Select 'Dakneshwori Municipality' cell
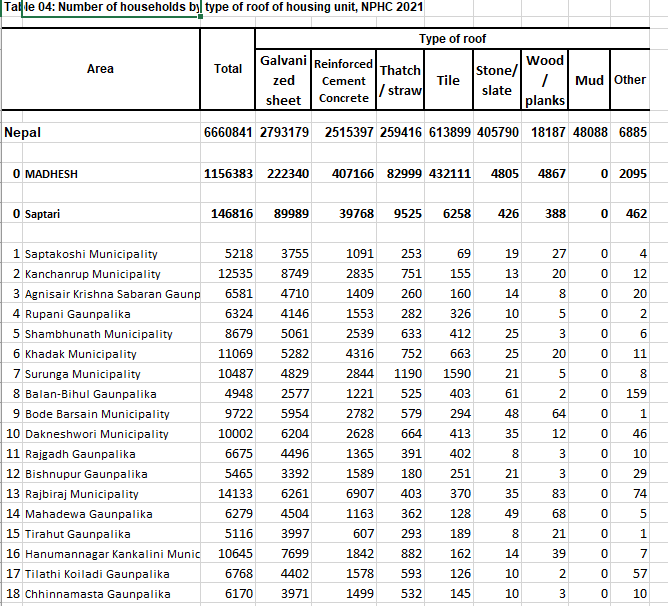668x606 pixels. click(x=111, y=434)
